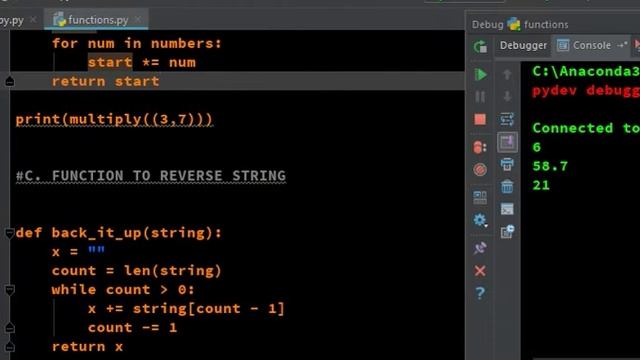Stop the debug session with red square

point(480,120)
